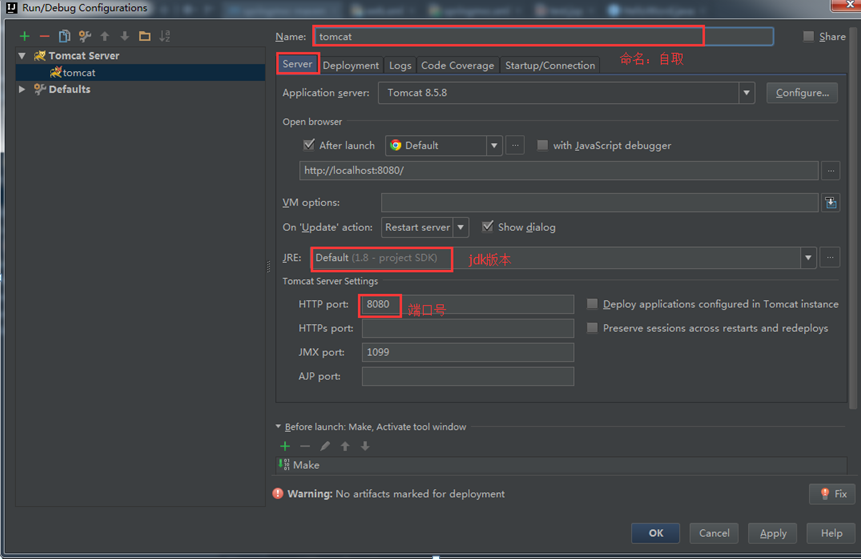Open JRE browse ellipsis button
Screen dimensions: 861x559
point(830,258)
